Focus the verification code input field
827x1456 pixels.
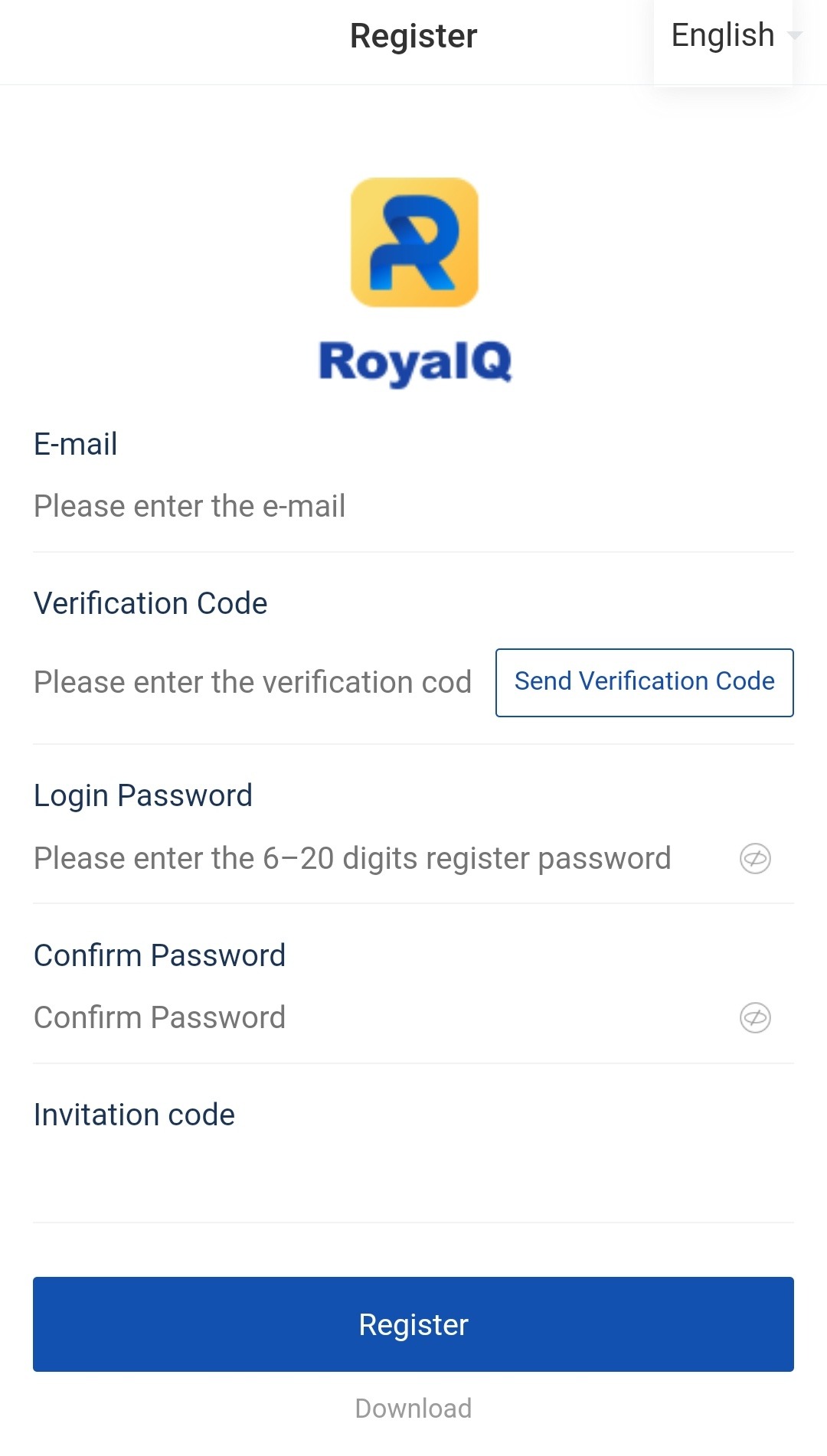tap(253, 682)
